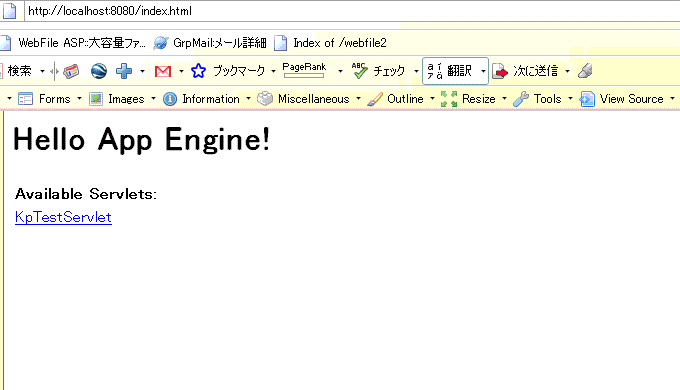Expand the 次に送信 dropdown arrow
The height and width of the screenshot is (390, 680).
(567, 71)
